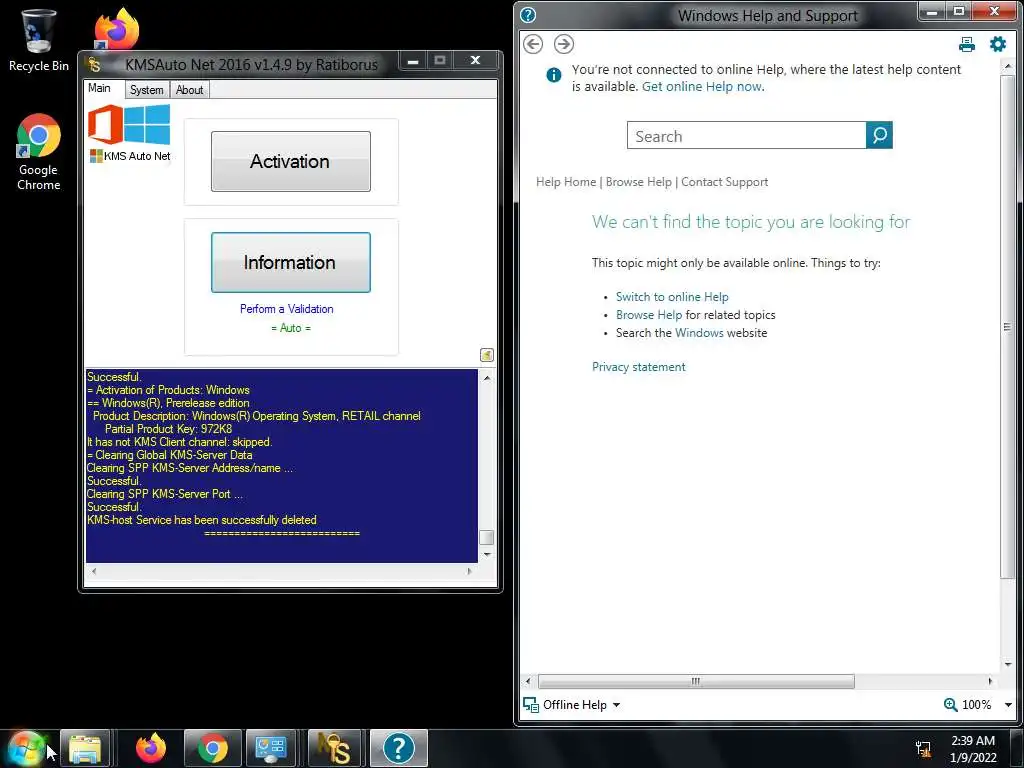
Task: Click the Help window scroll down arrow
Action: click(x=1007, y=664)
